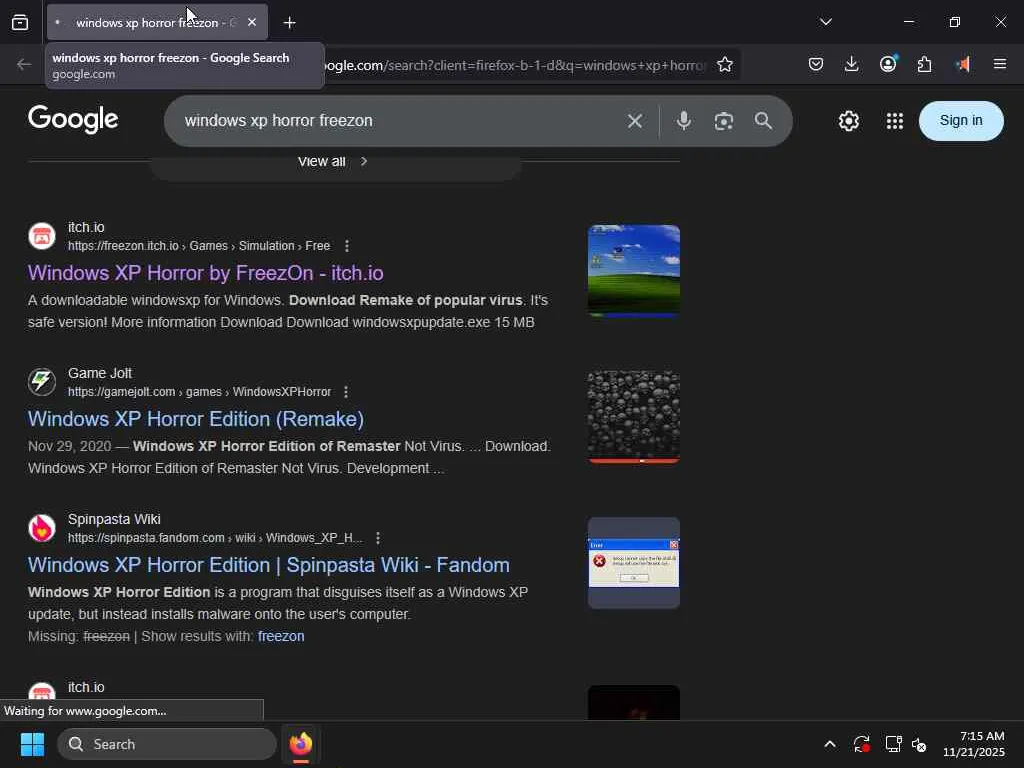The width and height of the screenshot is (1024, 768).
Task: Click the Game Jolt site name text
Action: [x=100, y=373]
